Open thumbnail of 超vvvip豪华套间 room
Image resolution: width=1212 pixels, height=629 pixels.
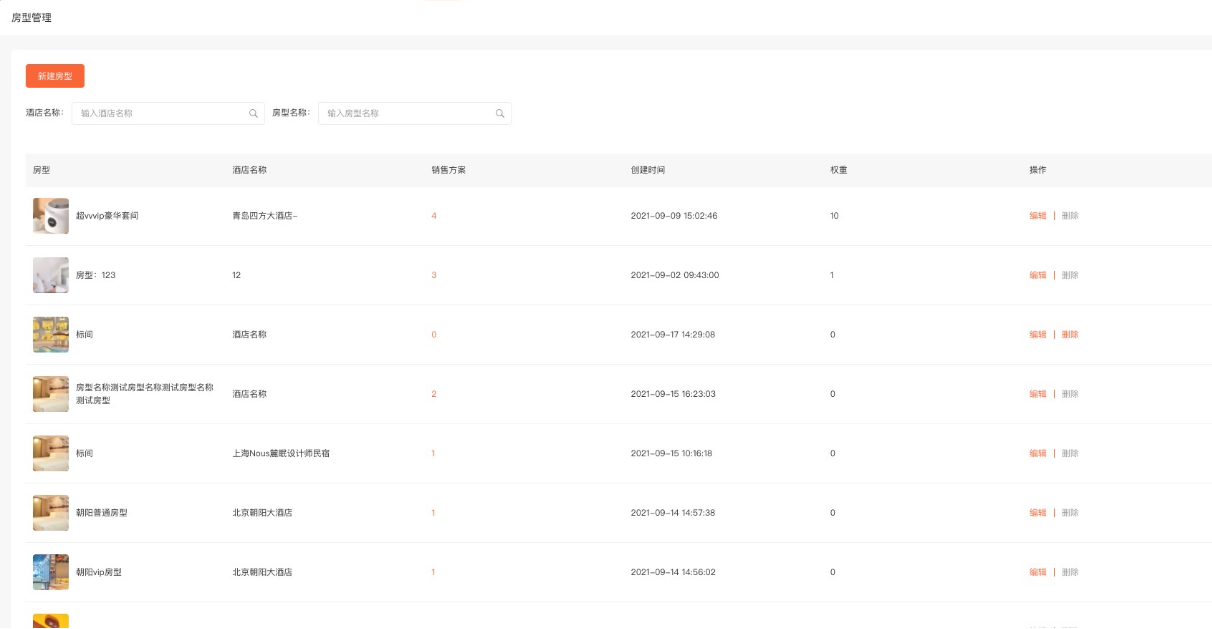51,216
